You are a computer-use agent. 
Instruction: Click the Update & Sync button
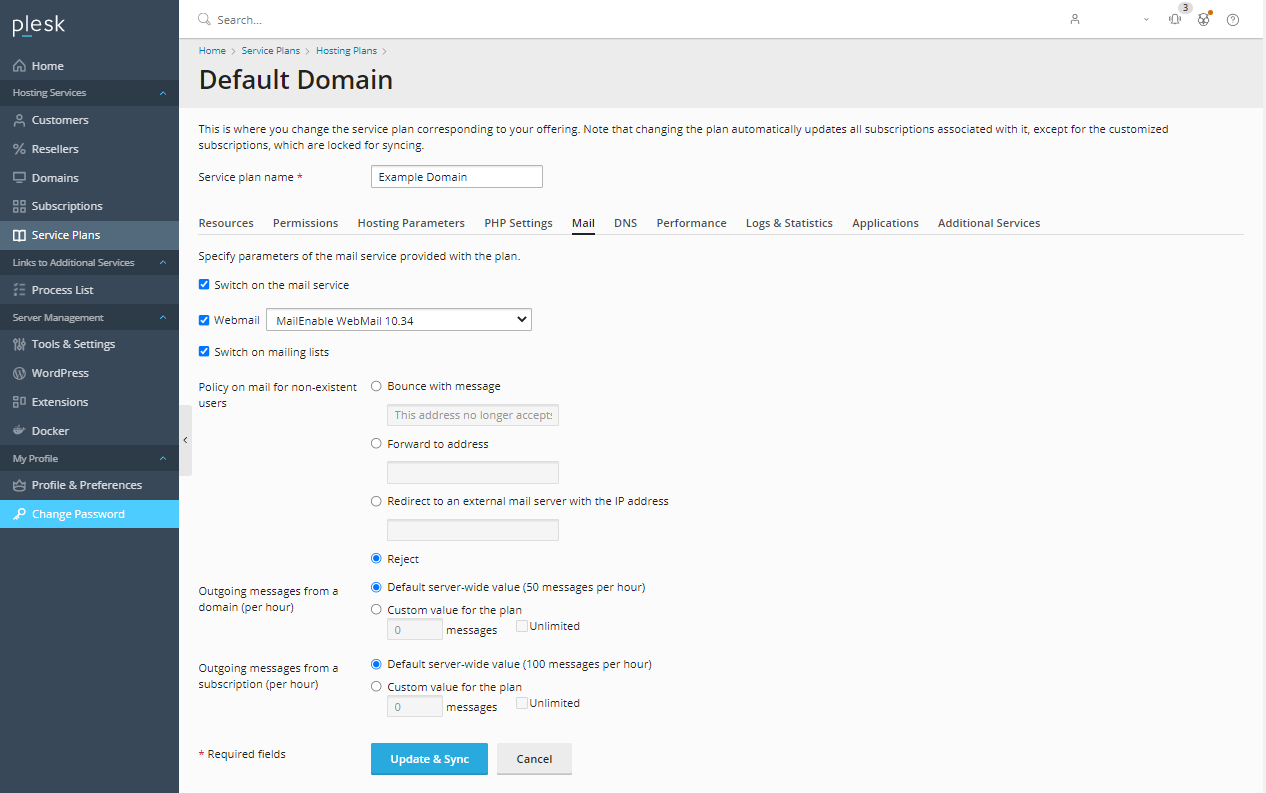point(429,759)
